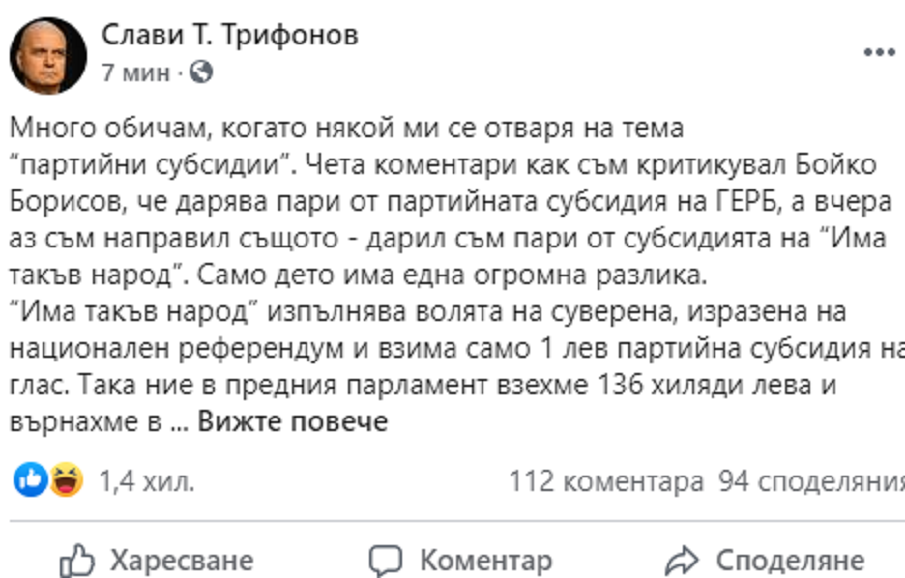Click the globe public audience icon
This screenshot has height=578, width=905.
[x=201, y=73]
